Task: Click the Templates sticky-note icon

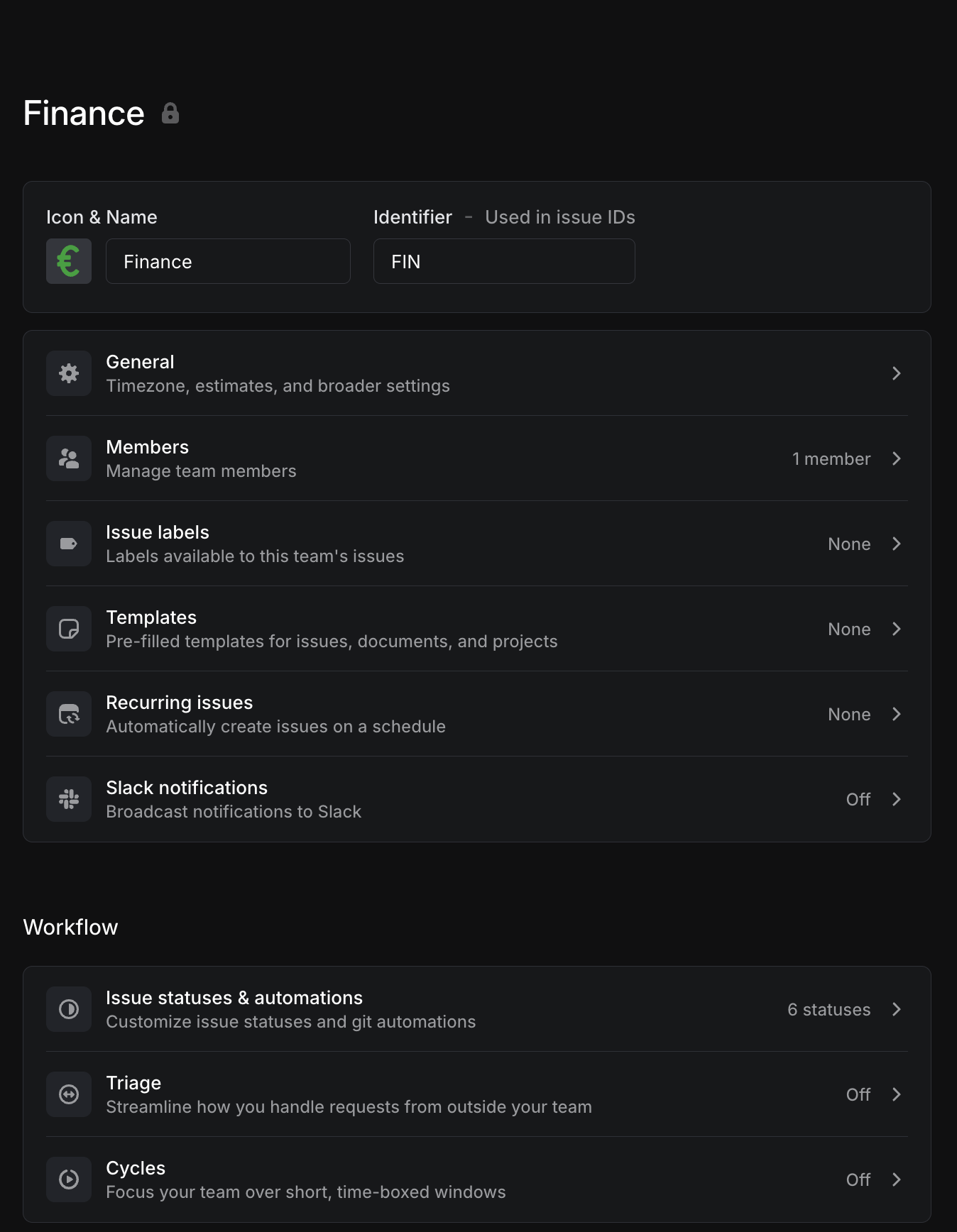Action: 69,629
